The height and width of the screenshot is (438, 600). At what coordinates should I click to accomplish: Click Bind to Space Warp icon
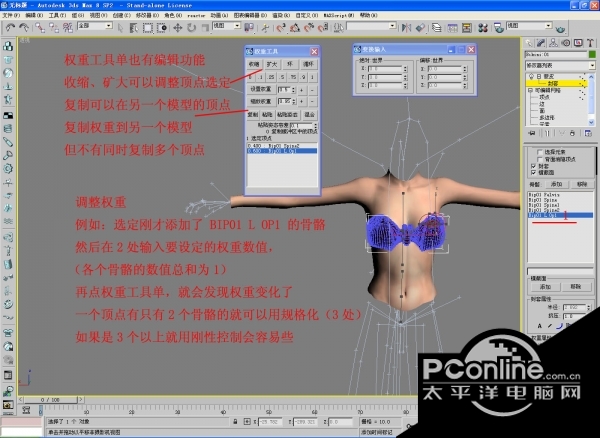click(x=68, y=28)
